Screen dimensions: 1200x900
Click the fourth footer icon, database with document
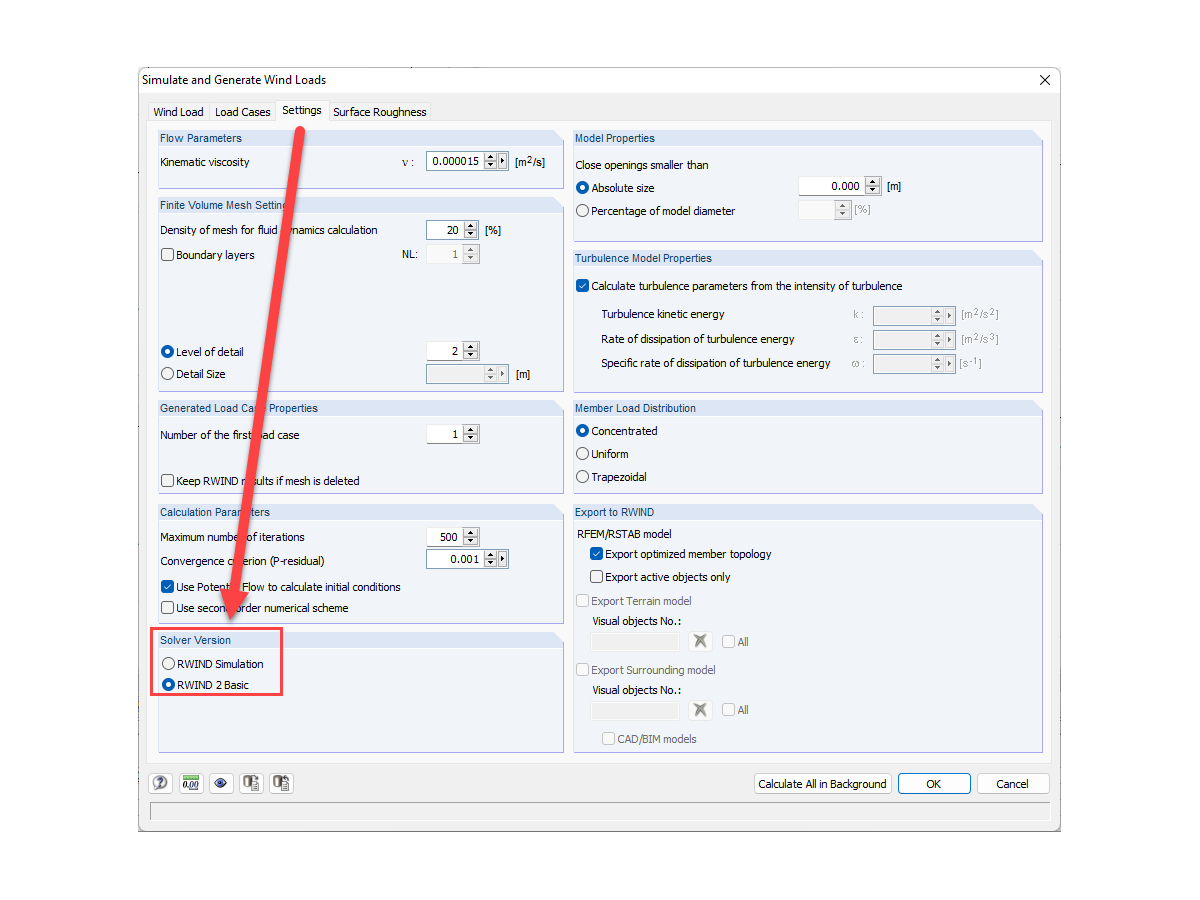(x=251, y=784)
